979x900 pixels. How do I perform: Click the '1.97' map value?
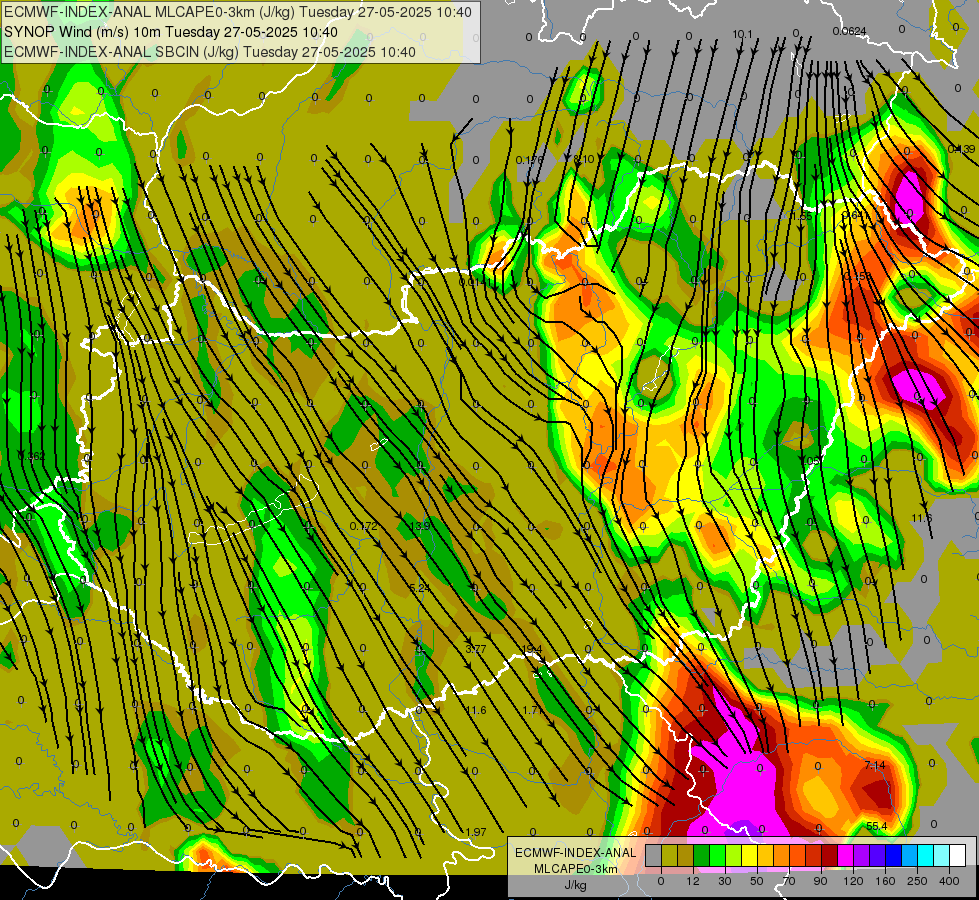click(476, 832)
